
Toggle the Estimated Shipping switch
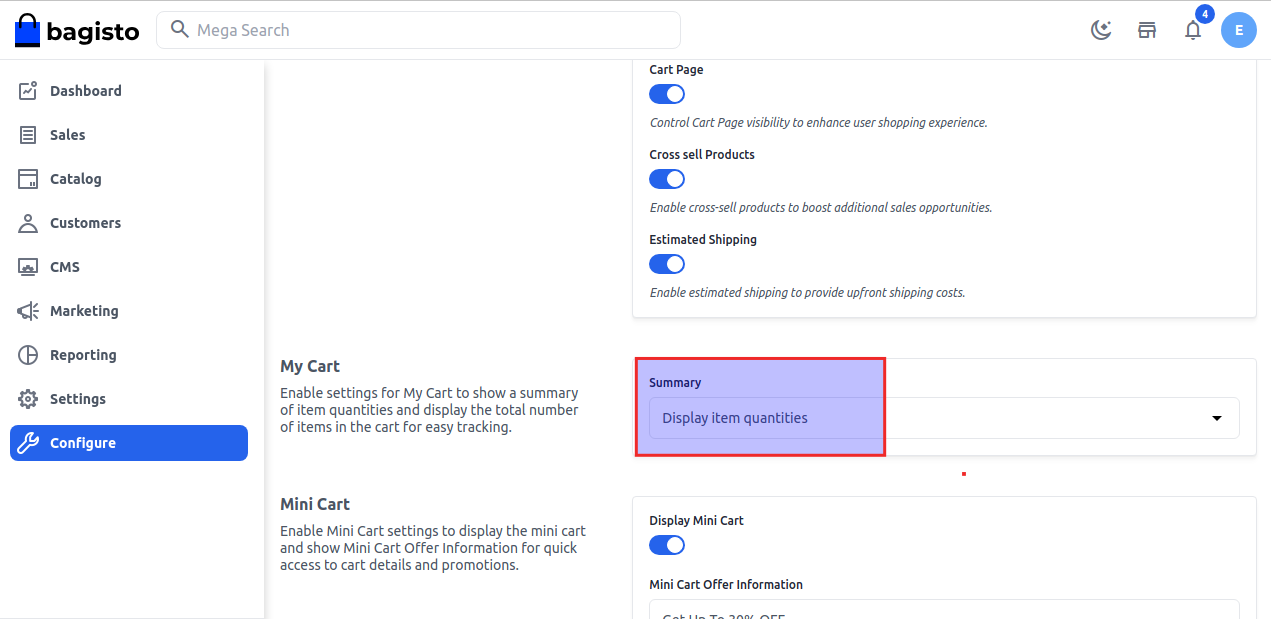point(667,264)
